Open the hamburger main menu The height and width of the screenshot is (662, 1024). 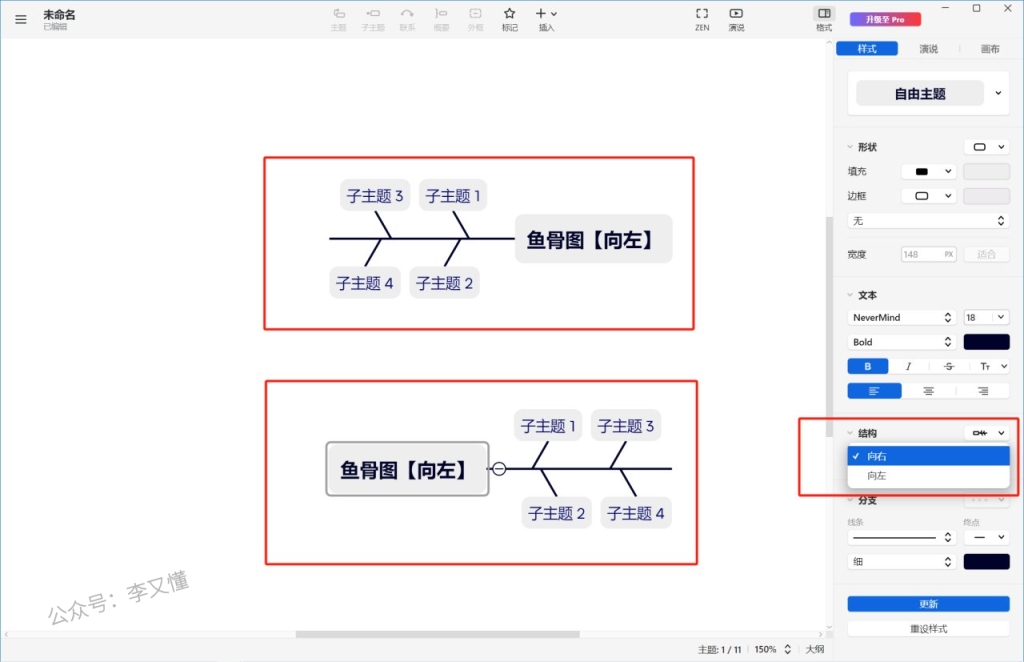pyautogui.click(x=21, y=19)
